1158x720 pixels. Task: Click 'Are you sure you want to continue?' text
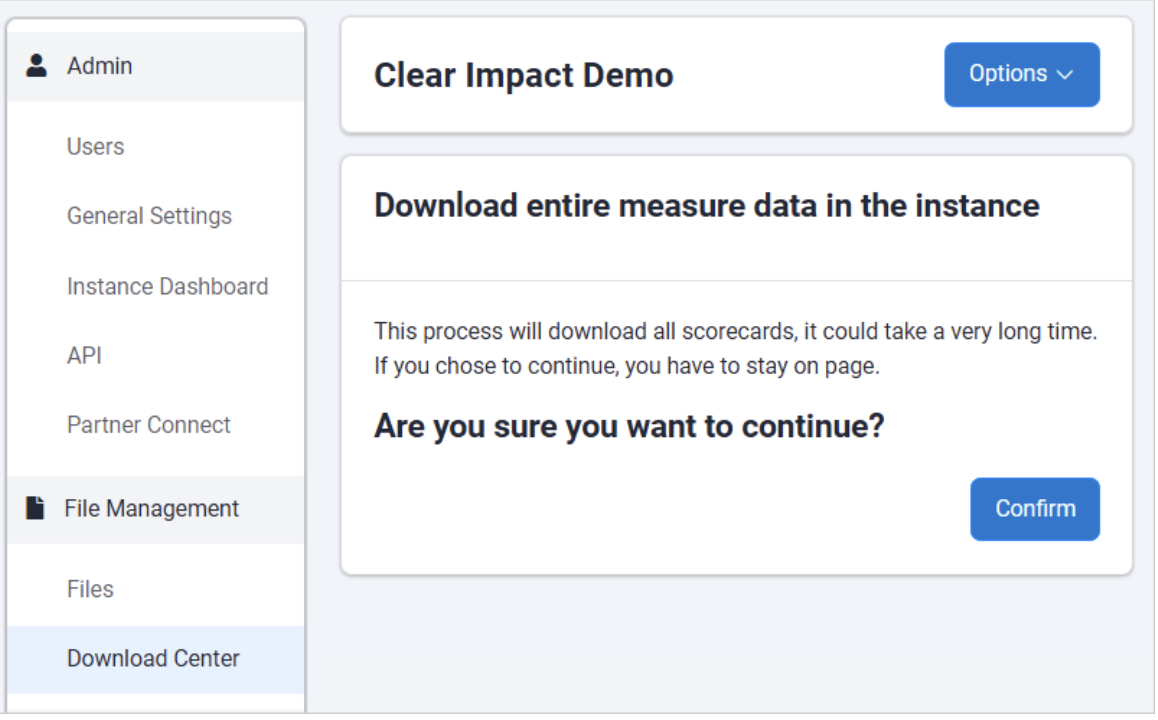click(x=629, y=427)
